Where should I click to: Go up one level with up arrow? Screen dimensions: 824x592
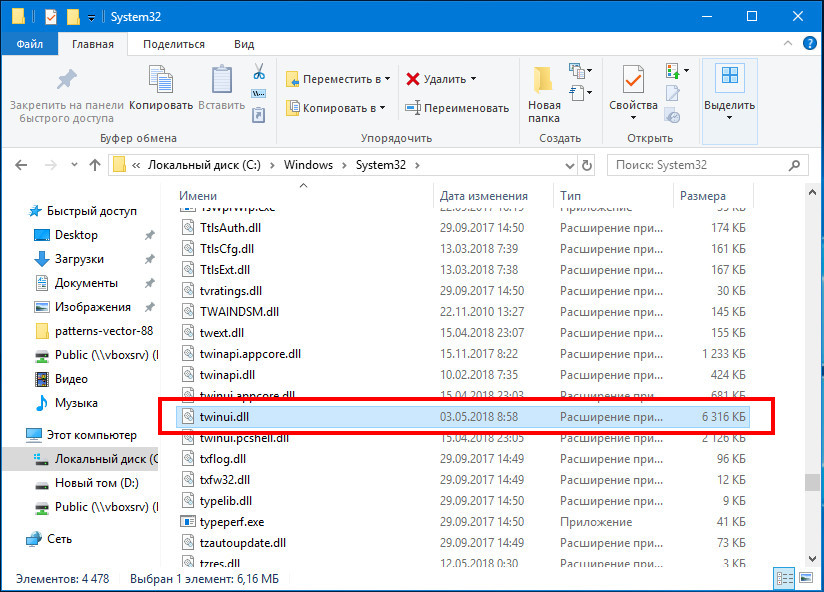(95, 165)
